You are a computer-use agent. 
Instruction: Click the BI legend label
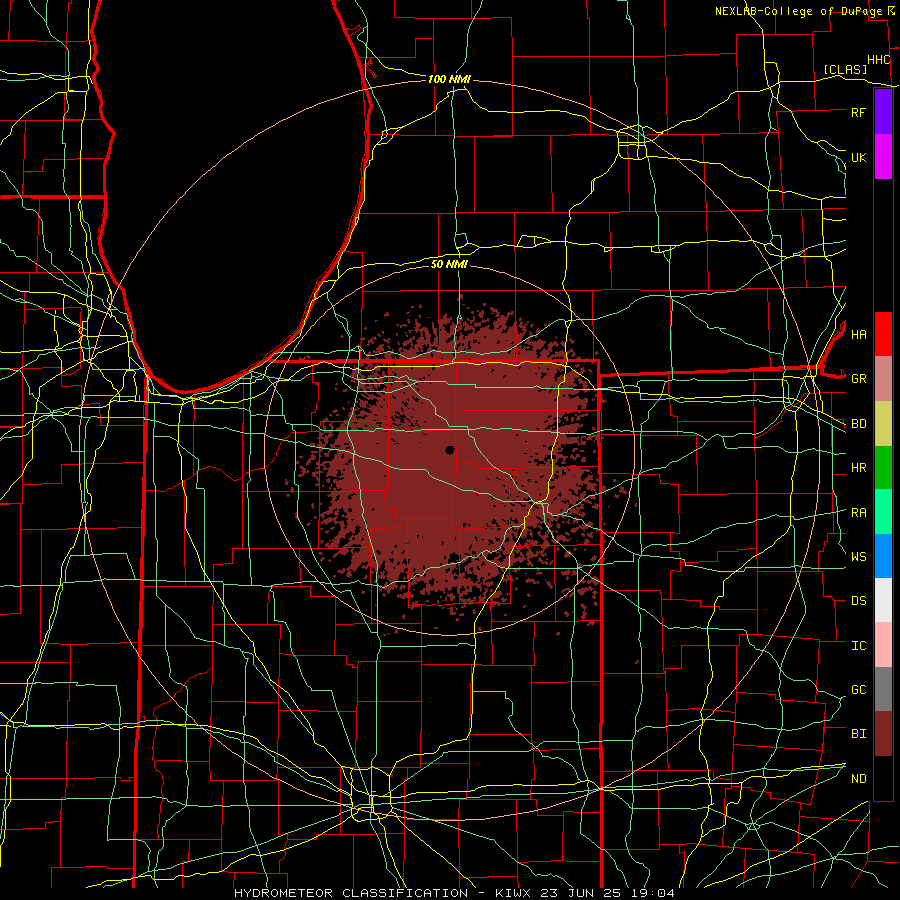858,734
